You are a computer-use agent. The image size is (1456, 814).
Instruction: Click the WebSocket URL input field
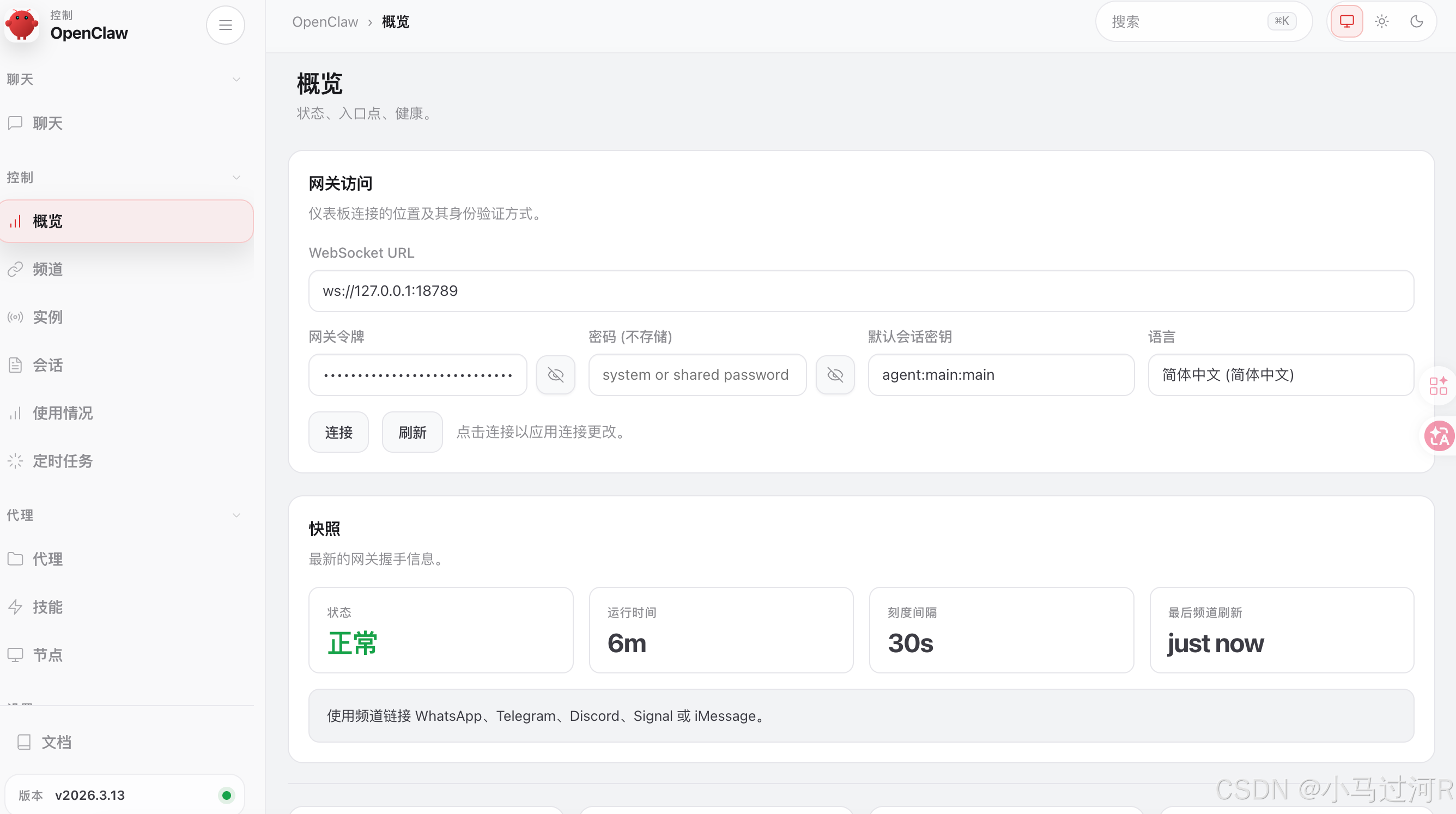[860, 290]
